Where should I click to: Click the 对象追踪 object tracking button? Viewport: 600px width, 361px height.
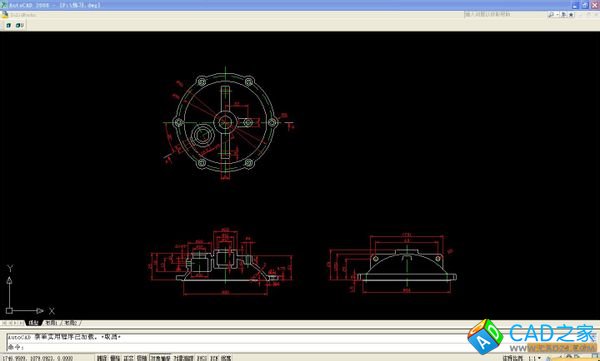(183, 358)
